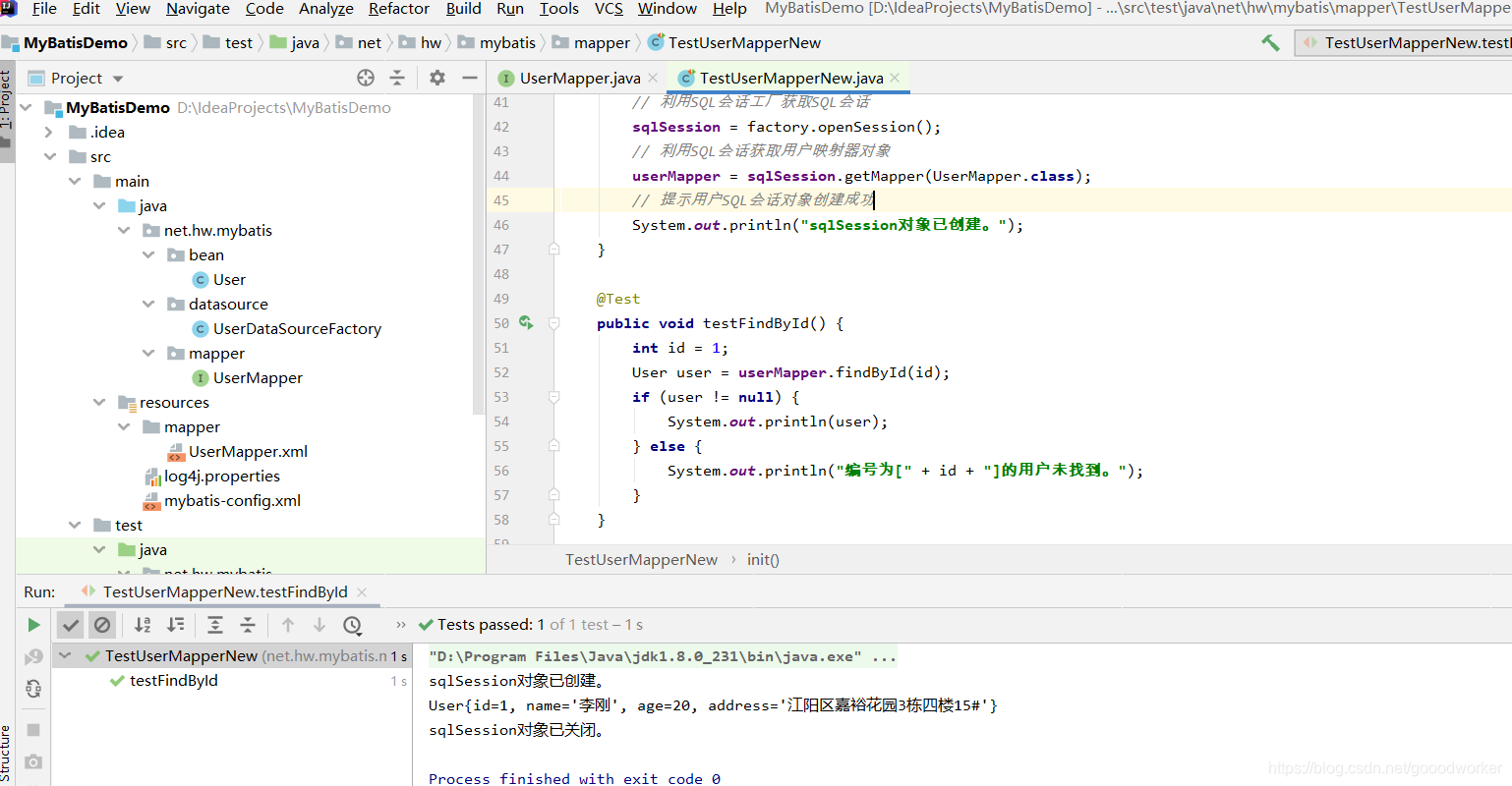Collapse the bean package
Screen dimensions: 1512x786
pyautogui.click(x=148, y=254)
